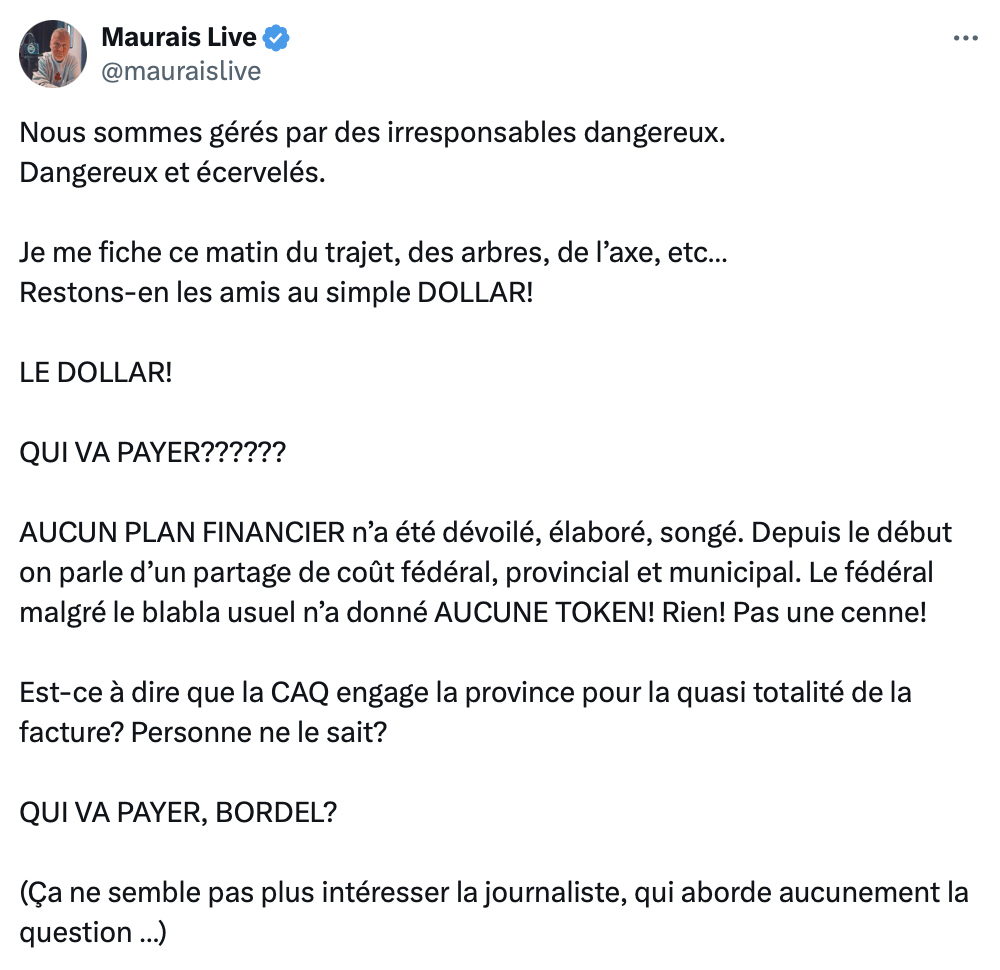This screenshot has height=970, width=1000.
Task: Click the text 'Dangereux et écervelés.'
Action: (172, 172)
